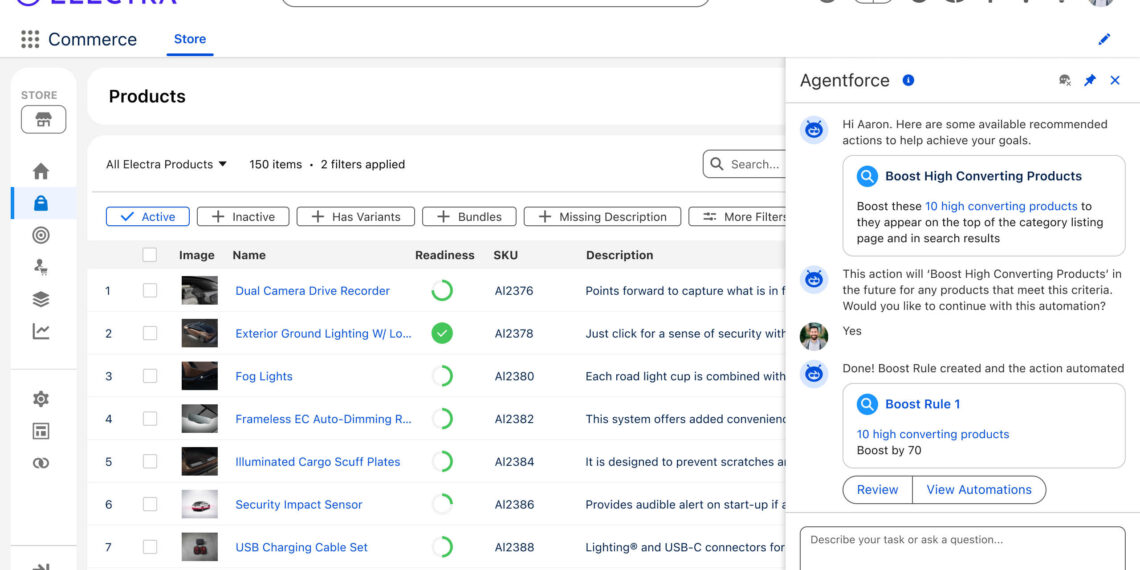Open the analytics chart sidebar icon

coord(41,332)
